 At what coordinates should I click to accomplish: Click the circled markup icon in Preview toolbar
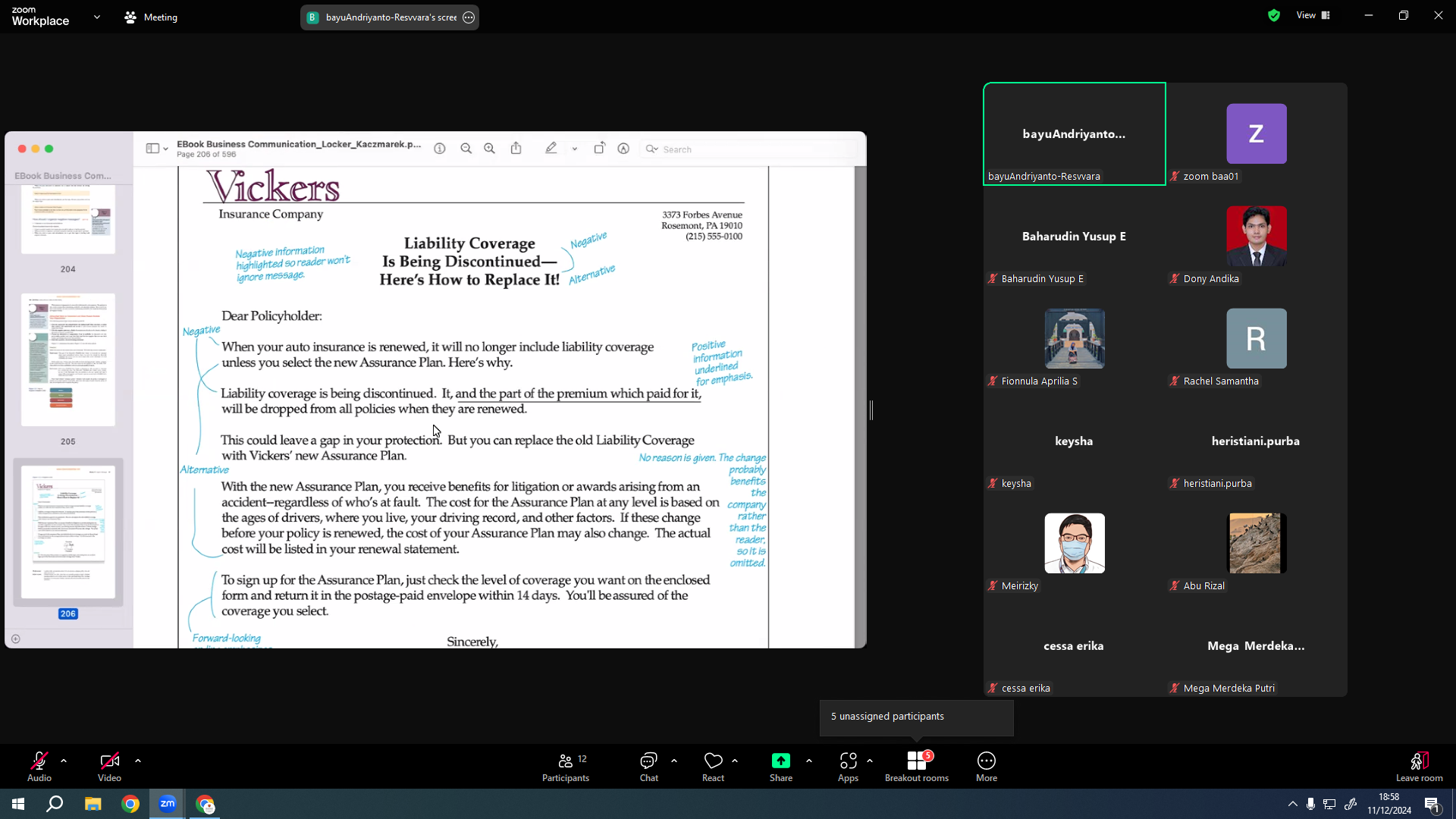click(x=623, y=149)
